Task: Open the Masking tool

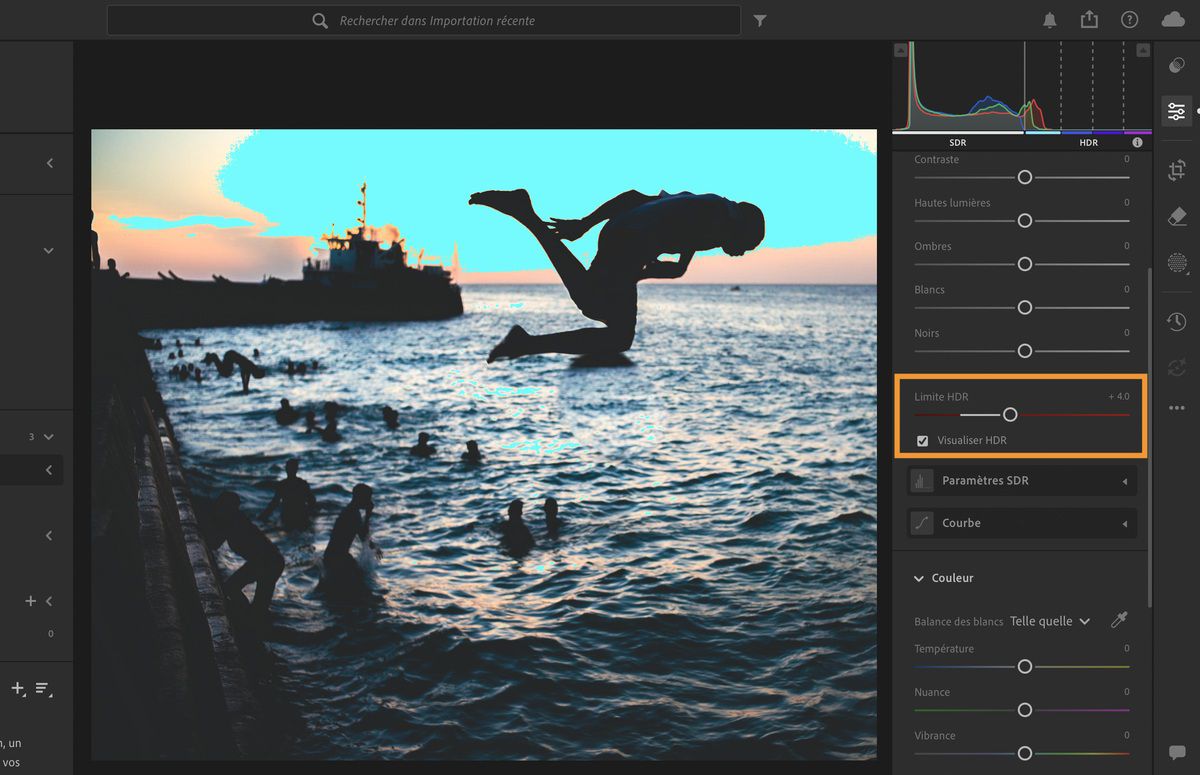Action: 1177,263
